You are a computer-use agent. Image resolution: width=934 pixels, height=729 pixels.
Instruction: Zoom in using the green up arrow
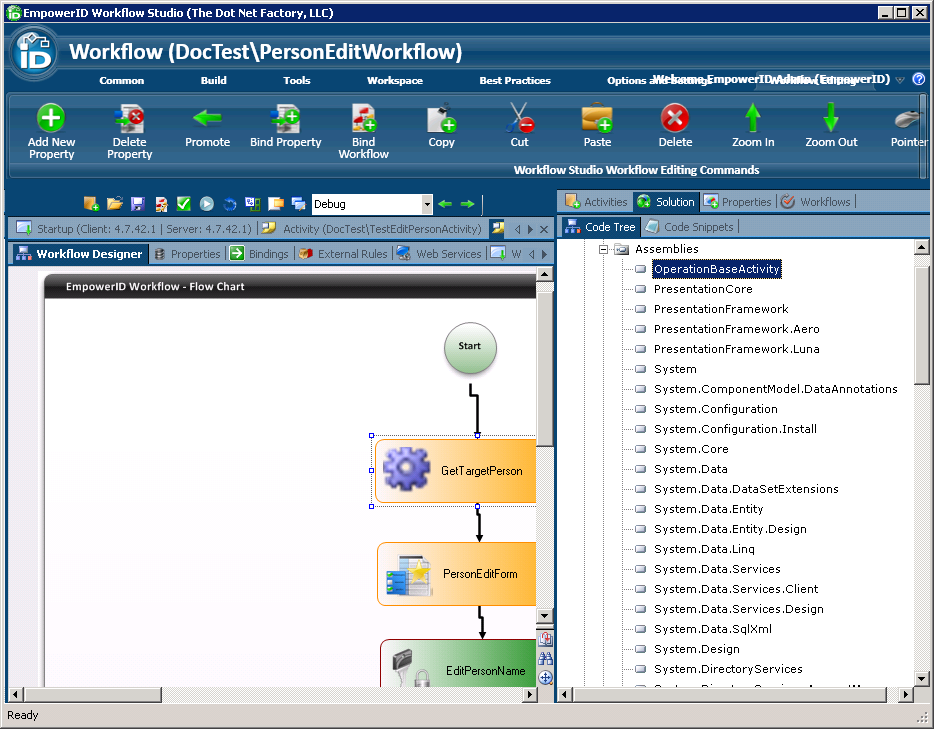(753, 118)
